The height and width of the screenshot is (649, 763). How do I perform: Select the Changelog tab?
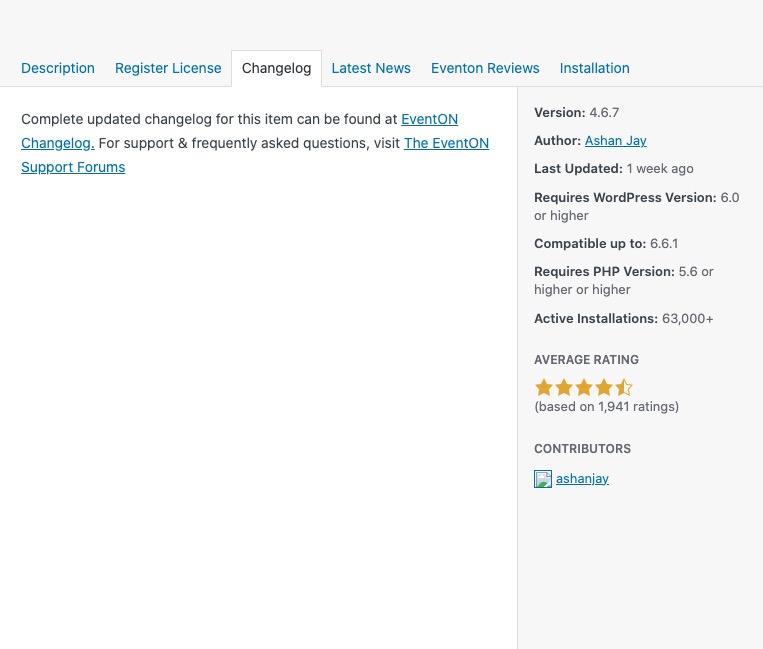276,68
